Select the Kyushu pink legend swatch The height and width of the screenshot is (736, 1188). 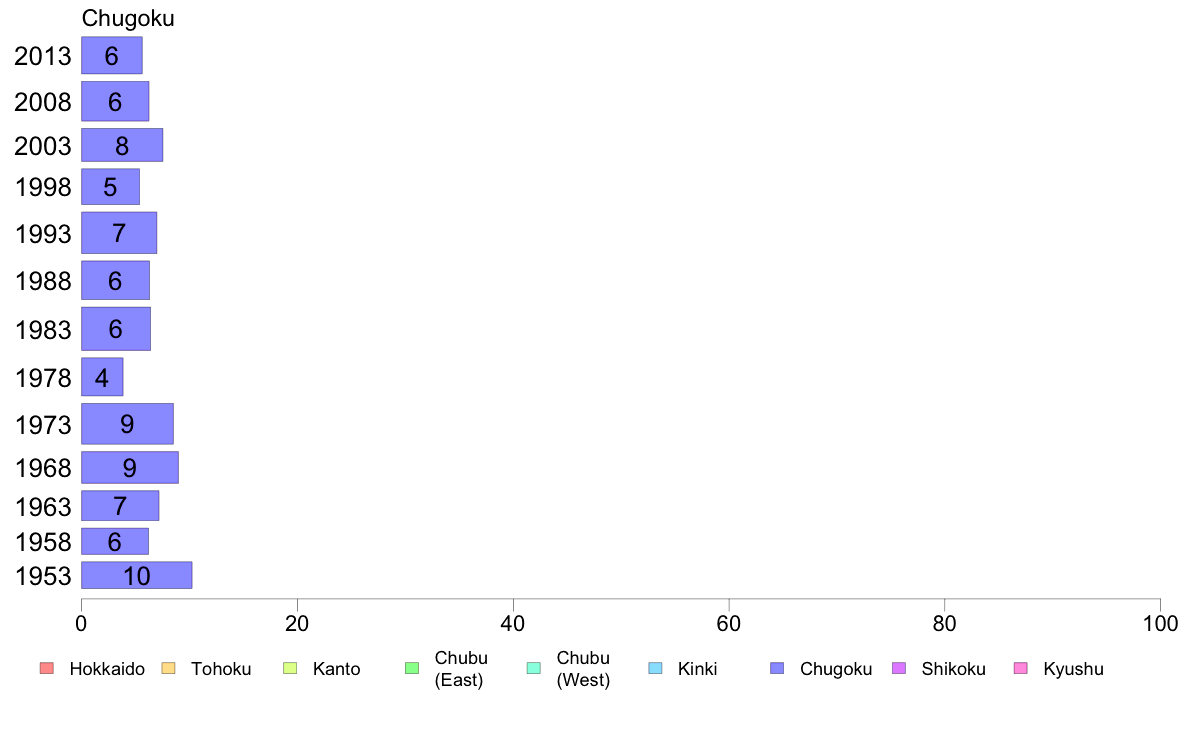(x=1021, y=668)
